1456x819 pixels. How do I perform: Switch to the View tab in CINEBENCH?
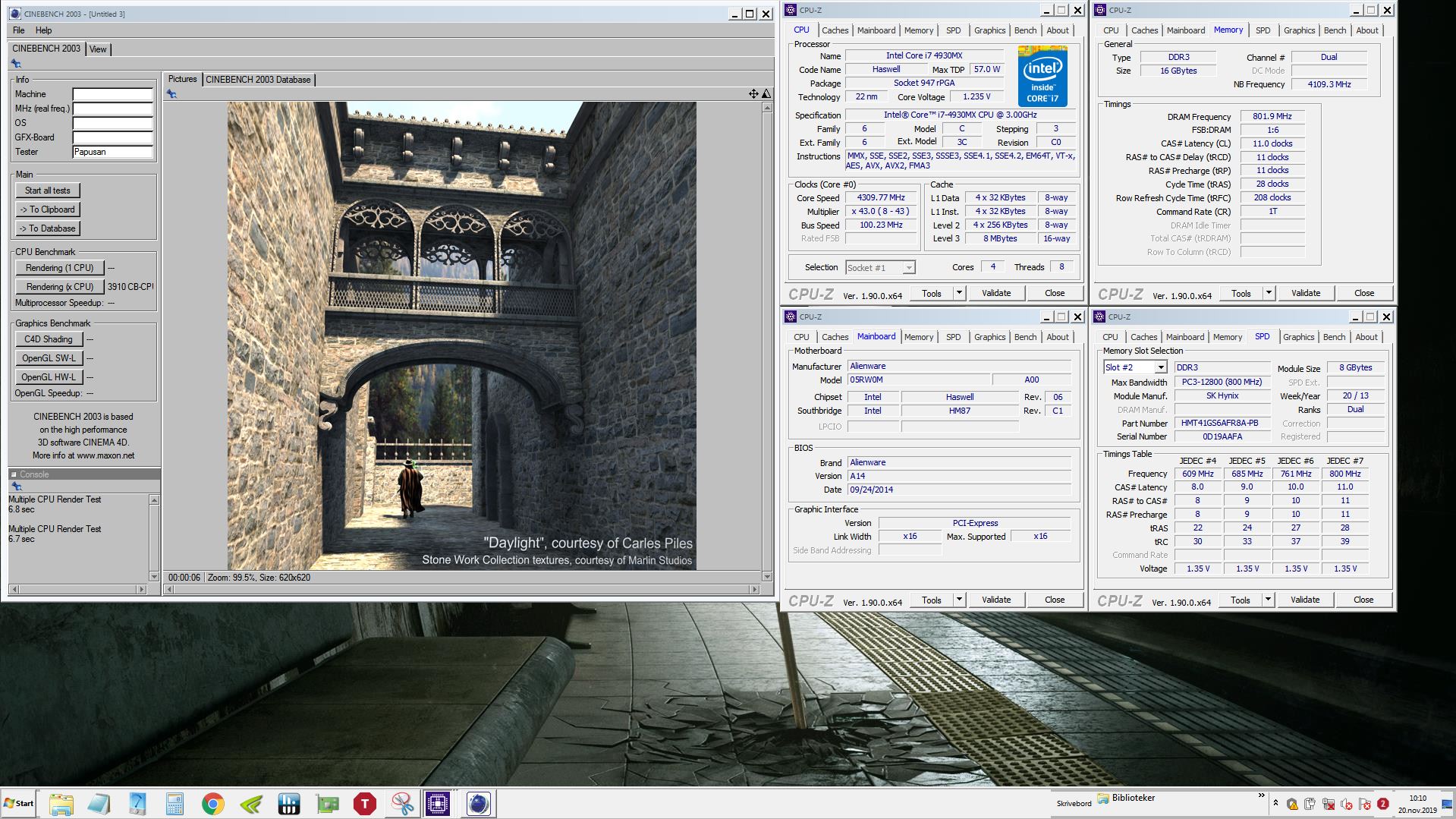pos(99,49)
